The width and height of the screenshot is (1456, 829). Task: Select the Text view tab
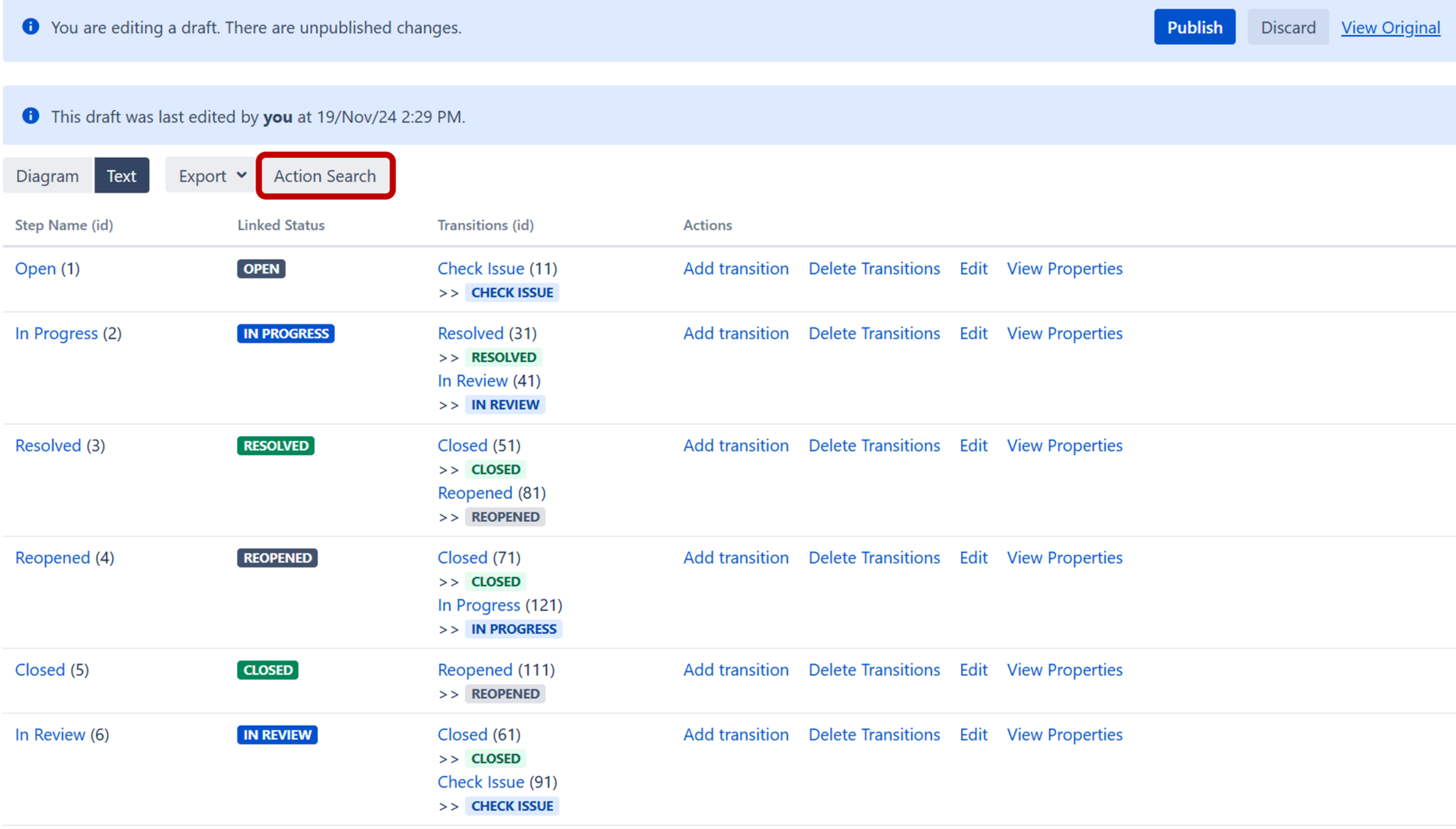122,175
